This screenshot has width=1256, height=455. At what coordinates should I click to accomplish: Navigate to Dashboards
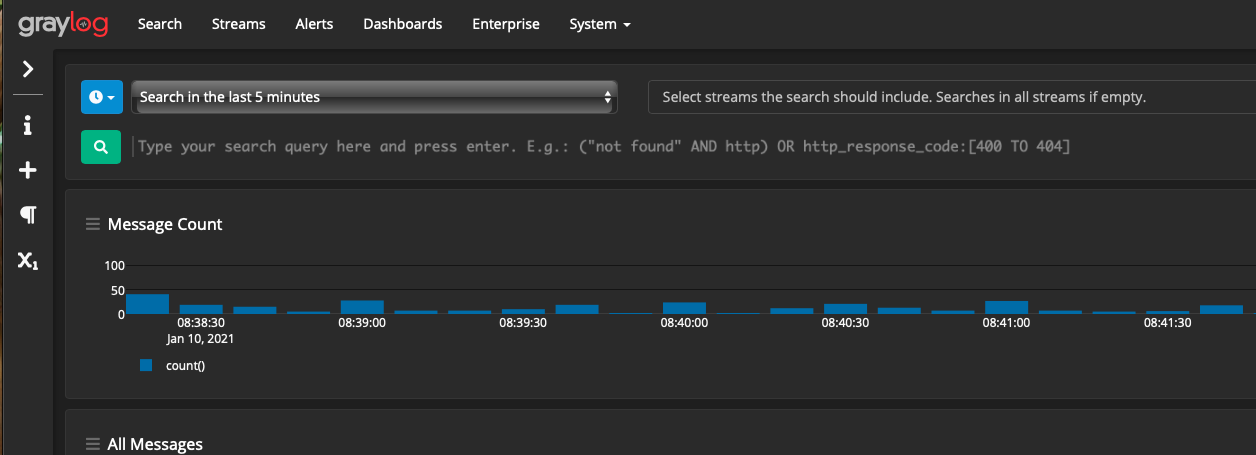pyautogui.click(x=403, y=24)
